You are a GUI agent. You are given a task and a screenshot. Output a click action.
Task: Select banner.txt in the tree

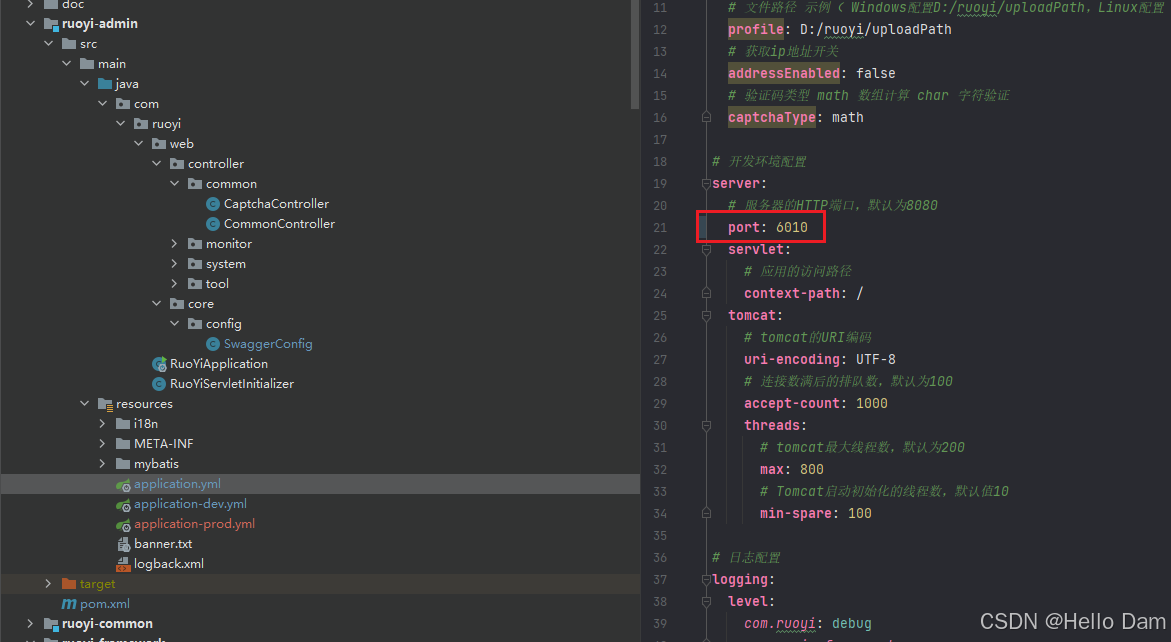pyautogui.click(x=163, y=544)
